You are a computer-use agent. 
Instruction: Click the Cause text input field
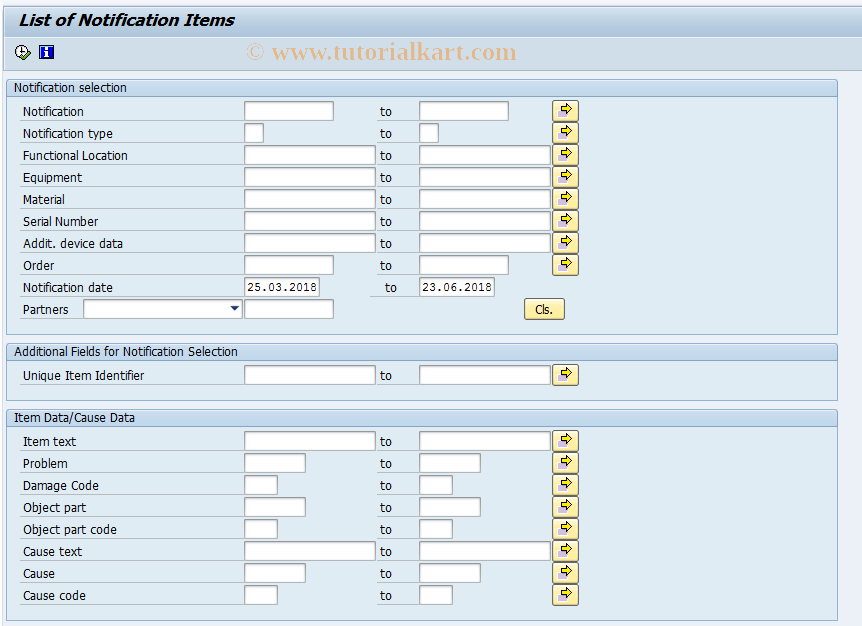(x=309, y=550)
